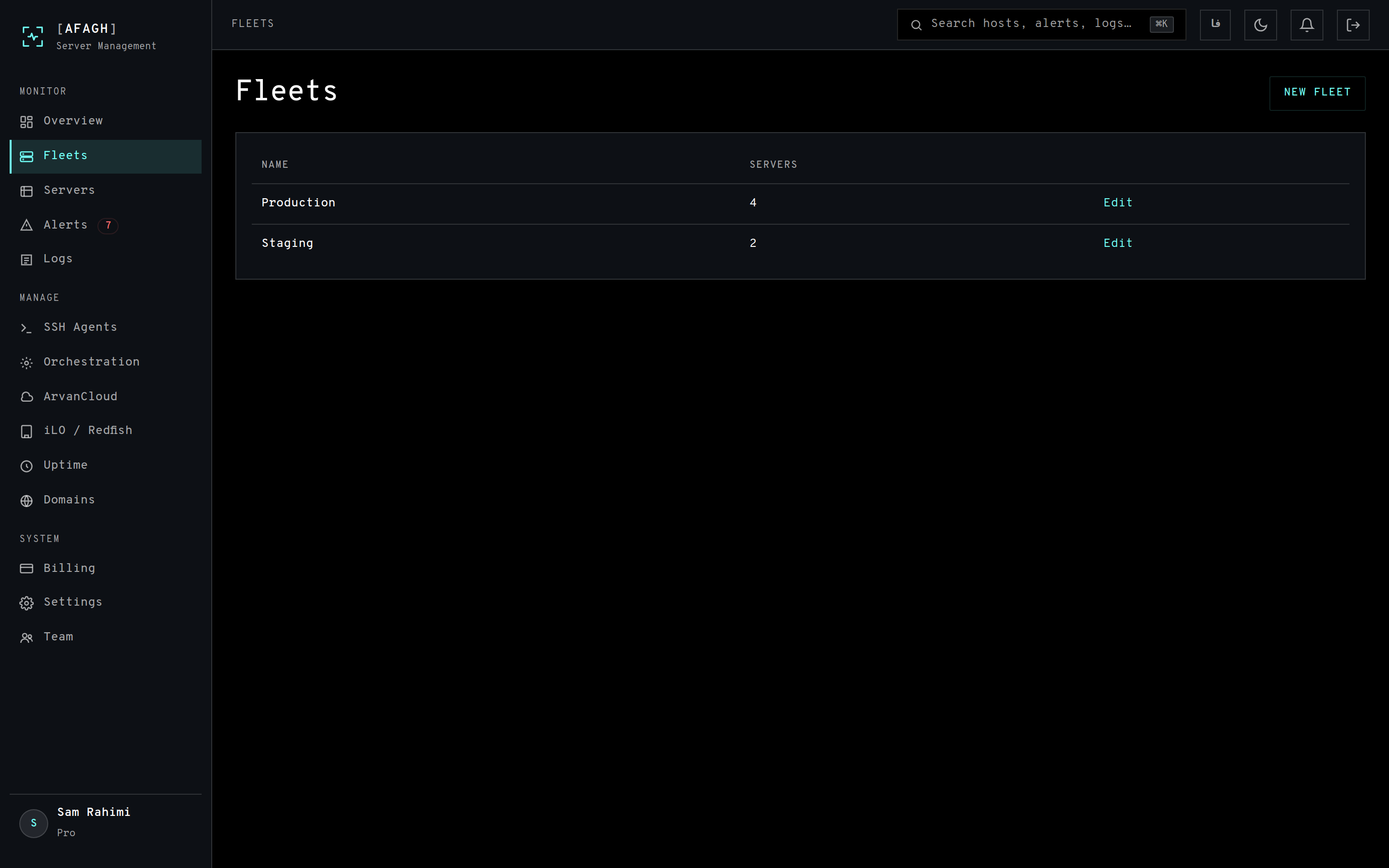Click the Billing card icon
This screenshot has width=1389, height=868.
[x=27, y=569]
